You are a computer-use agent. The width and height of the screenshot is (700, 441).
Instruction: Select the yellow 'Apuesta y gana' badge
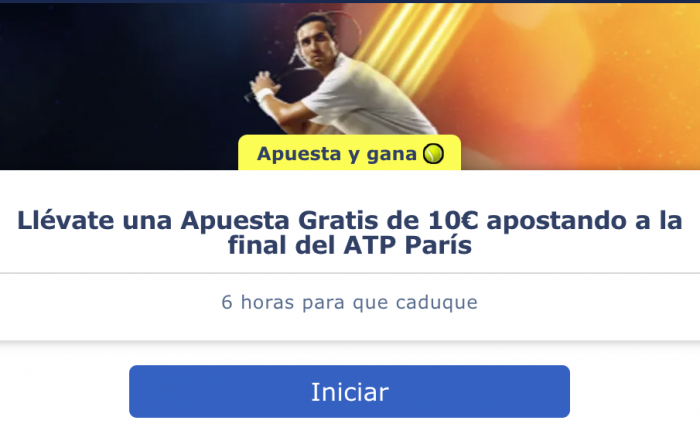349,153
